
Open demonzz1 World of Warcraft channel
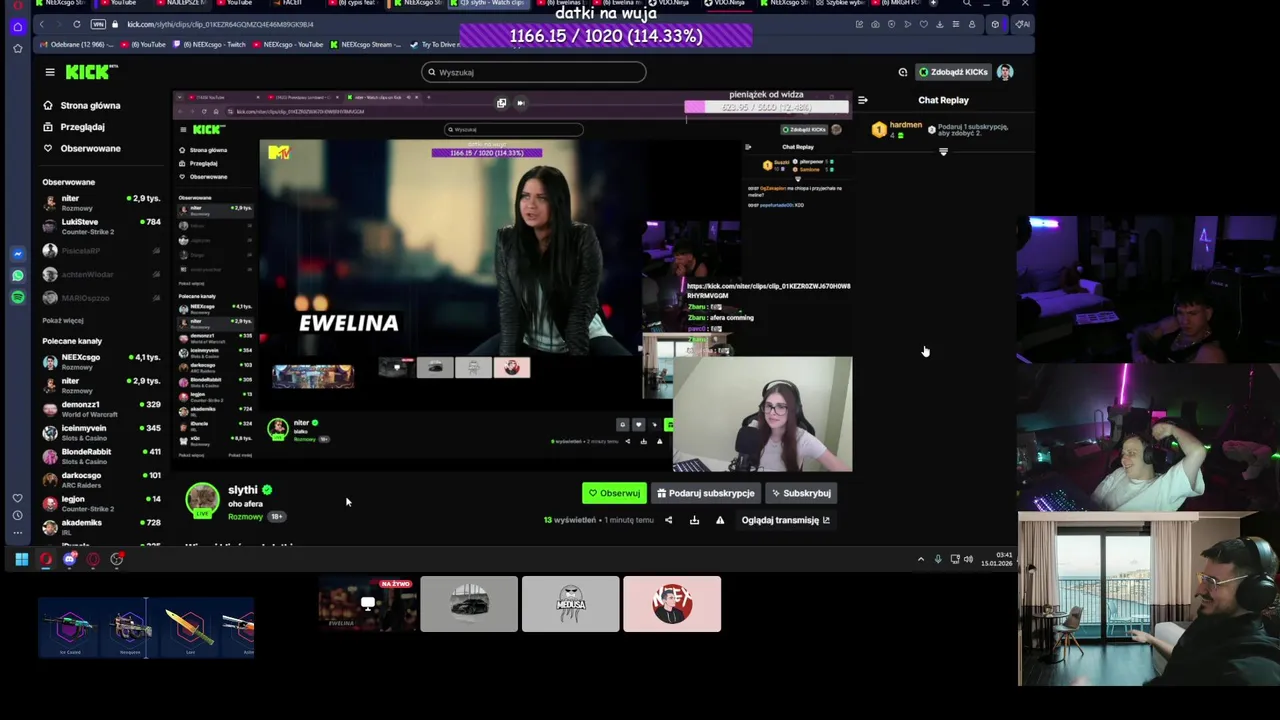pyautogui.click(x=100, y=409)
